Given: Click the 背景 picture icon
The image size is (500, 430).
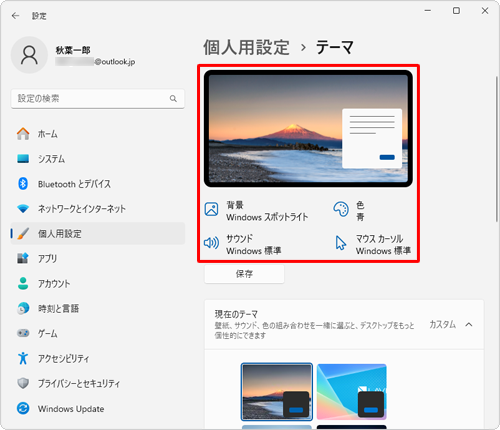Looking at the screenshot, I should (211, 209).
